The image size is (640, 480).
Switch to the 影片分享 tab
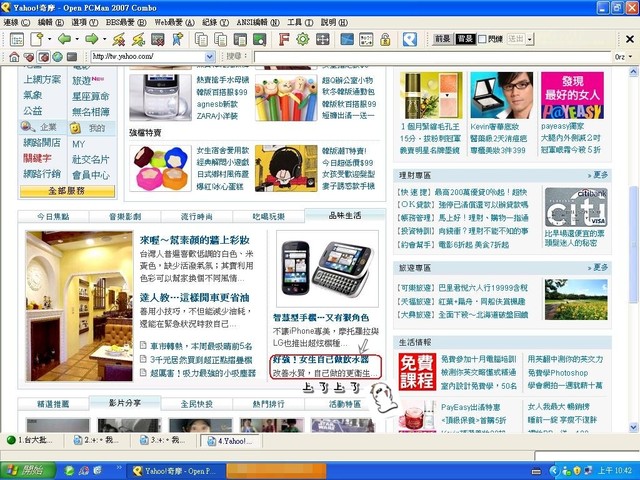tap(125, 403)
